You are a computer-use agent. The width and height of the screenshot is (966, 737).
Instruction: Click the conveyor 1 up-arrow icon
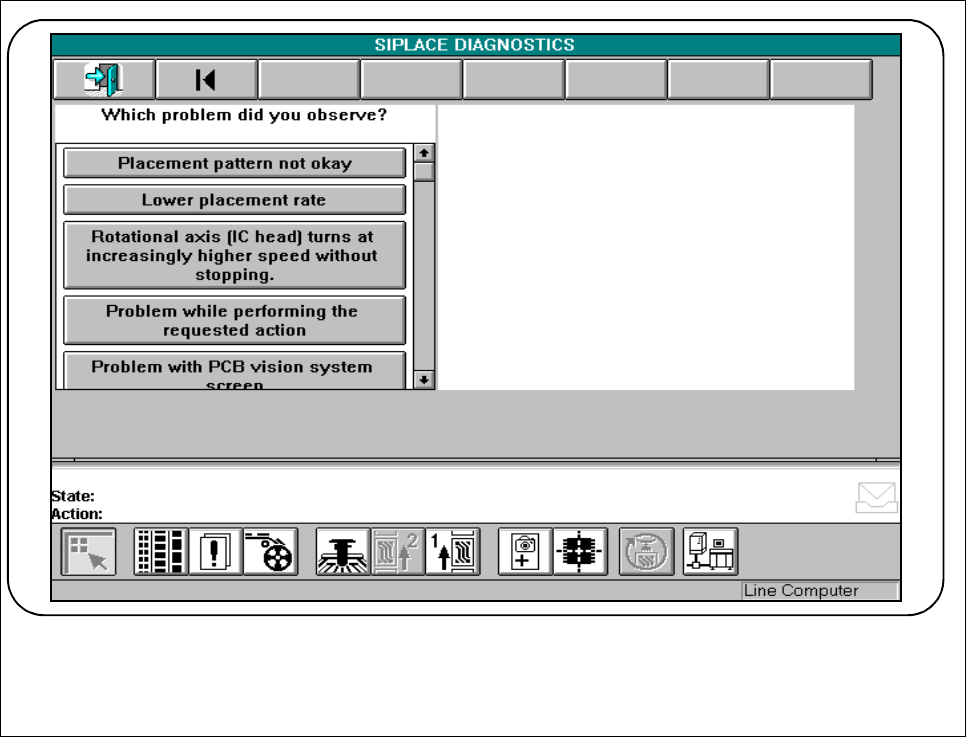coord(453,552)
